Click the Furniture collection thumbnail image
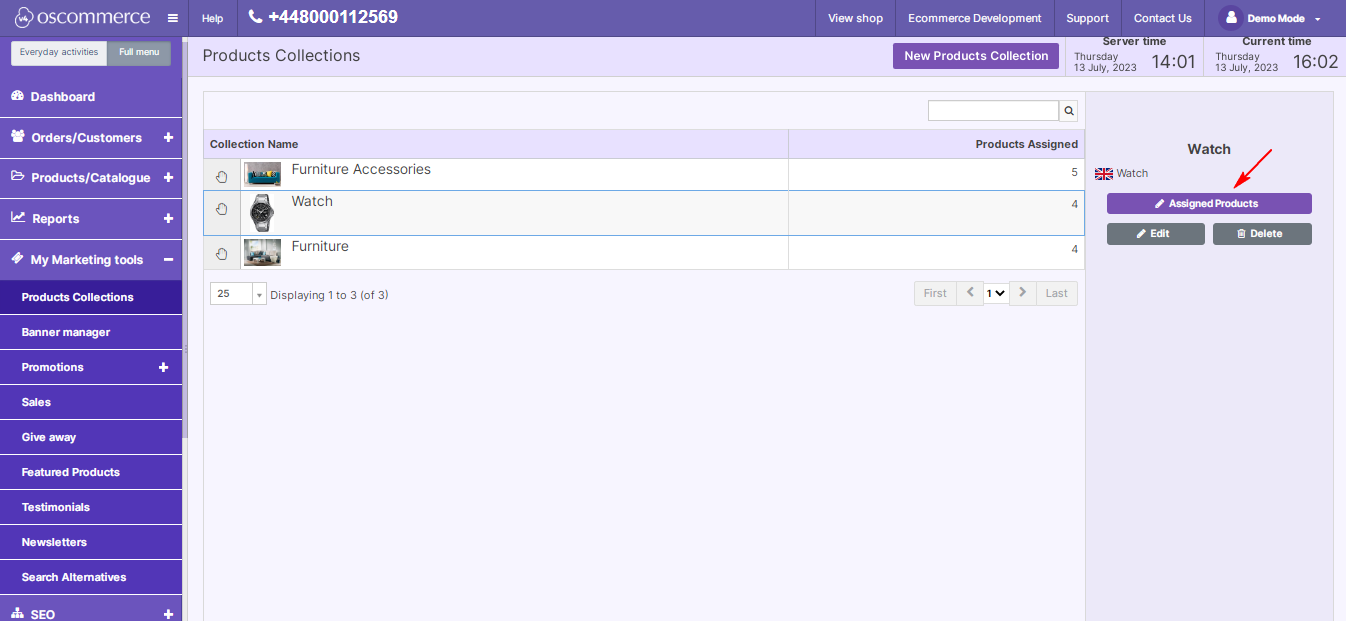This screenshot has height=621, width=1346. tap(262, 252)
